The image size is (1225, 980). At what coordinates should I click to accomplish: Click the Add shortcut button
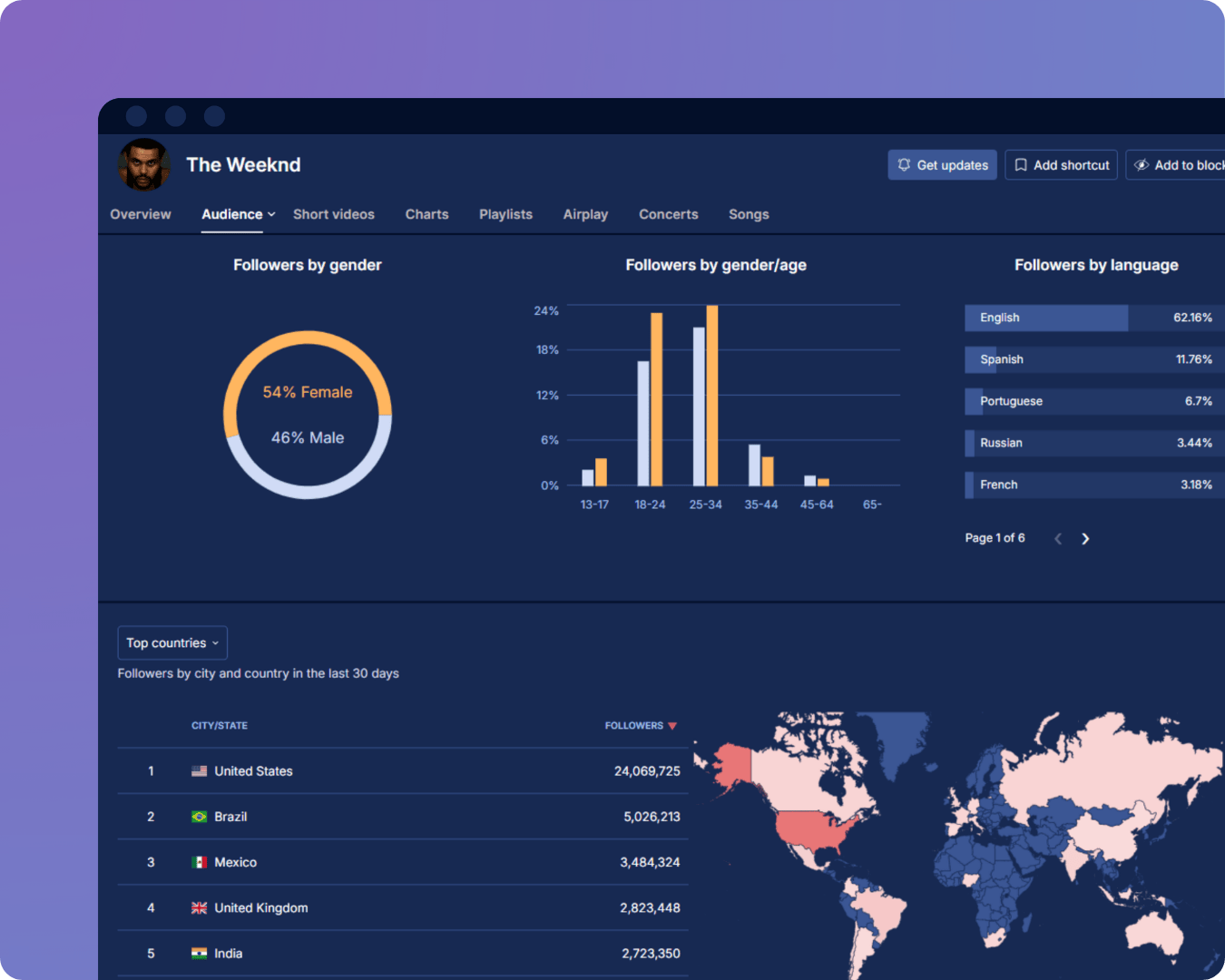tap(1061, 165)
